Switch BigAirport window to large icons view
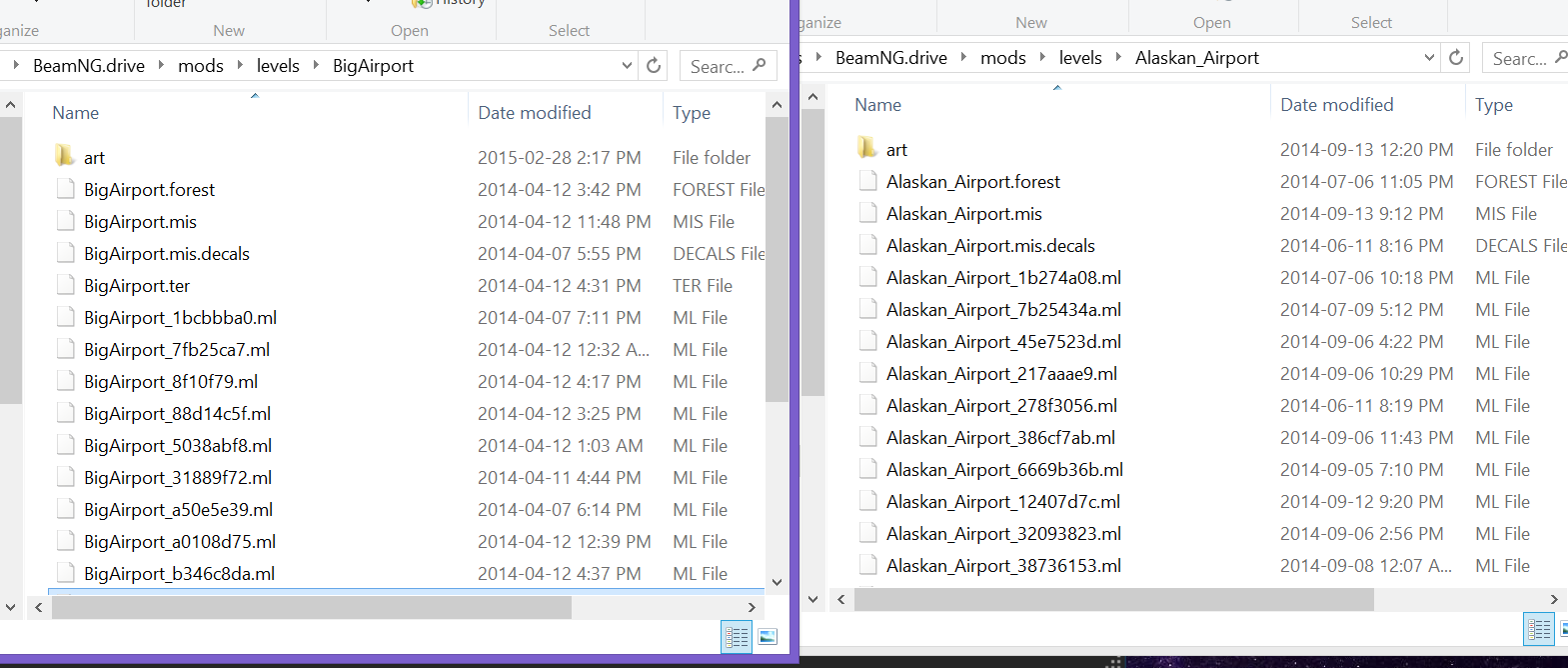This screenshot has height=668, width=1568. coord(768,637)
